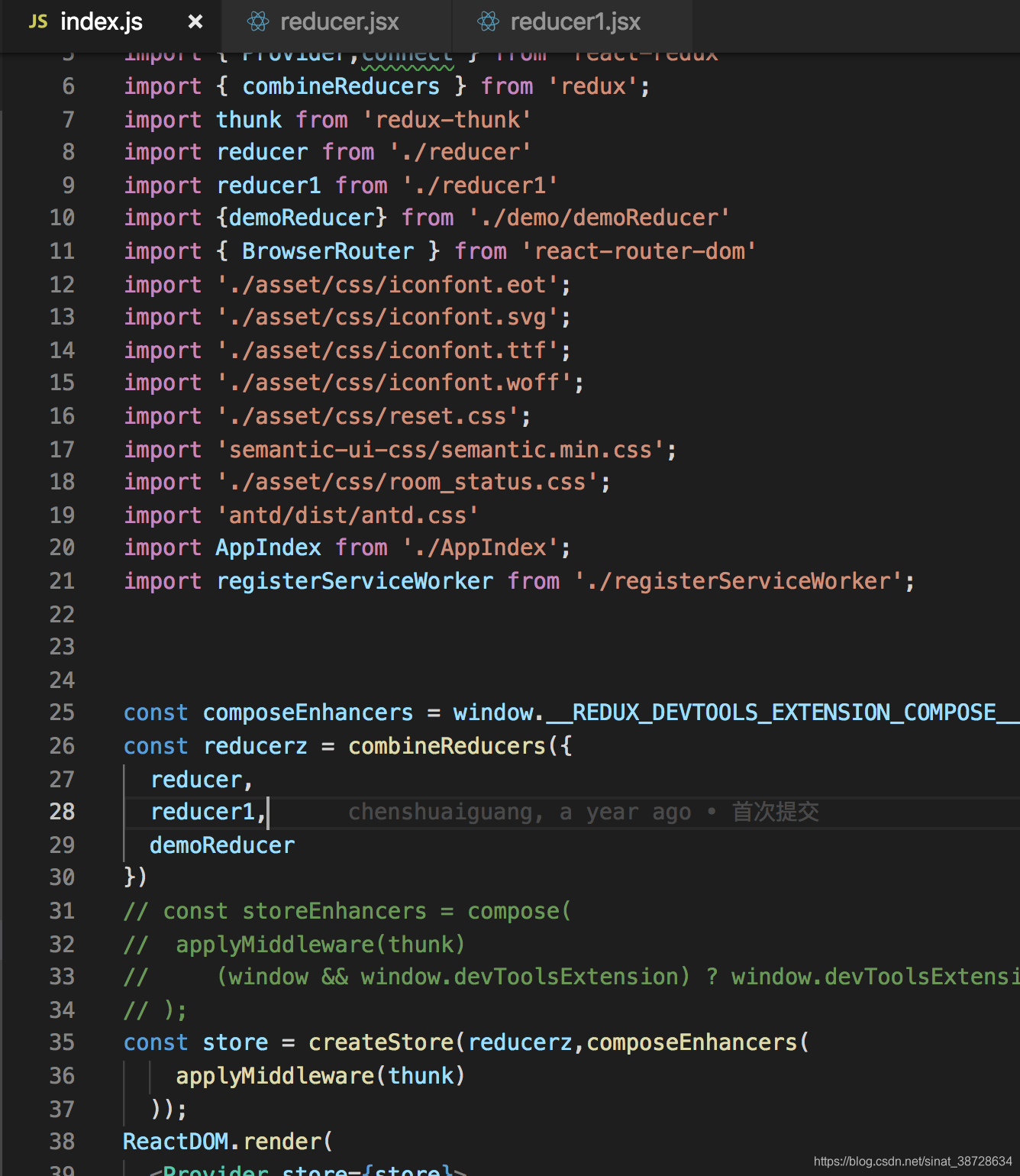Click 'BrowserRouter' on line 11

[x=328, y=251]
